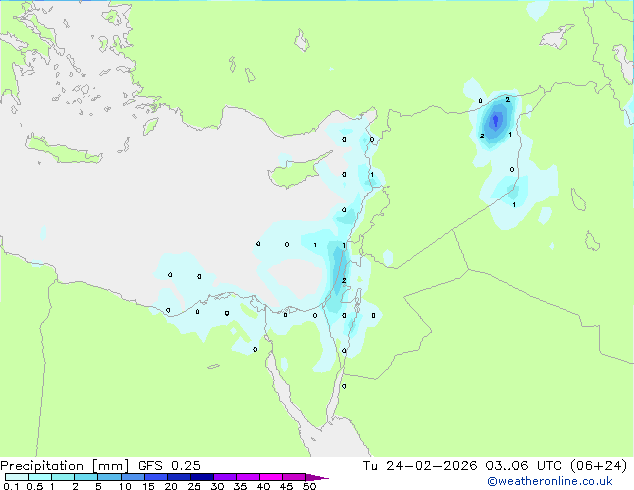Select the 5–10 mm legend color swatch
This screenshot has height=490, width=634.
pyautogui.click(x=110, y=477)
